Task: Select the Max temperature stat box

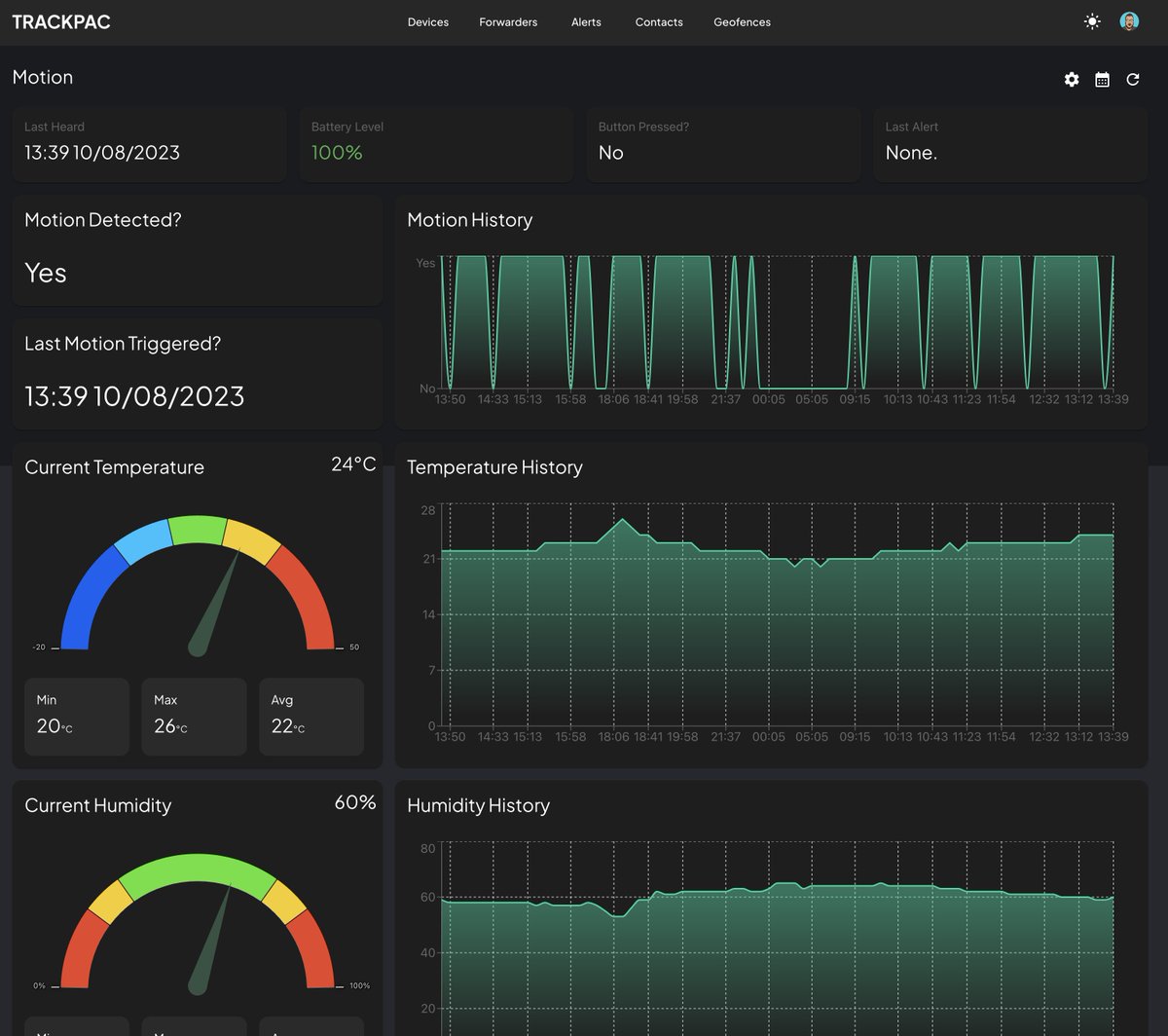Action: coord(194,717)
